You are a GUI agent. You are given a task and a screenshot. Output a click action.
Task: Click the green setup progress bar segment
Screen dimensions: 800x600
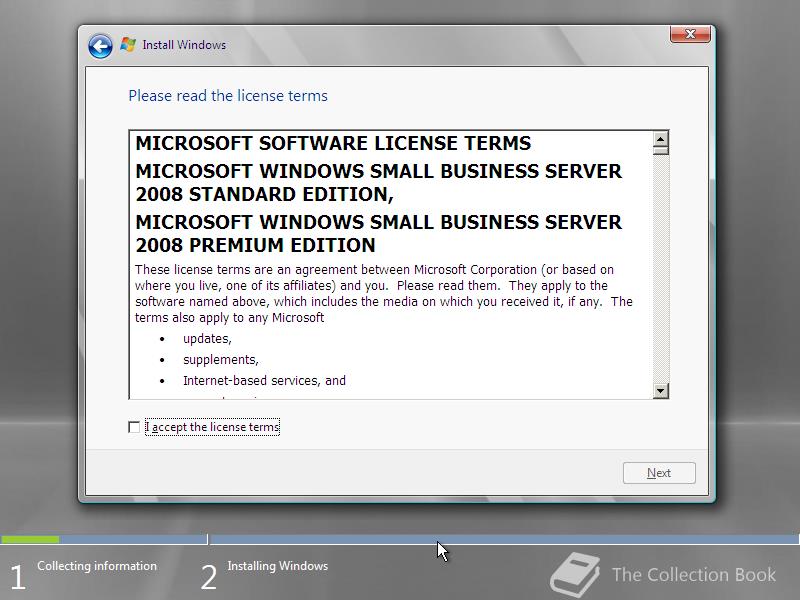pos(30,539)
